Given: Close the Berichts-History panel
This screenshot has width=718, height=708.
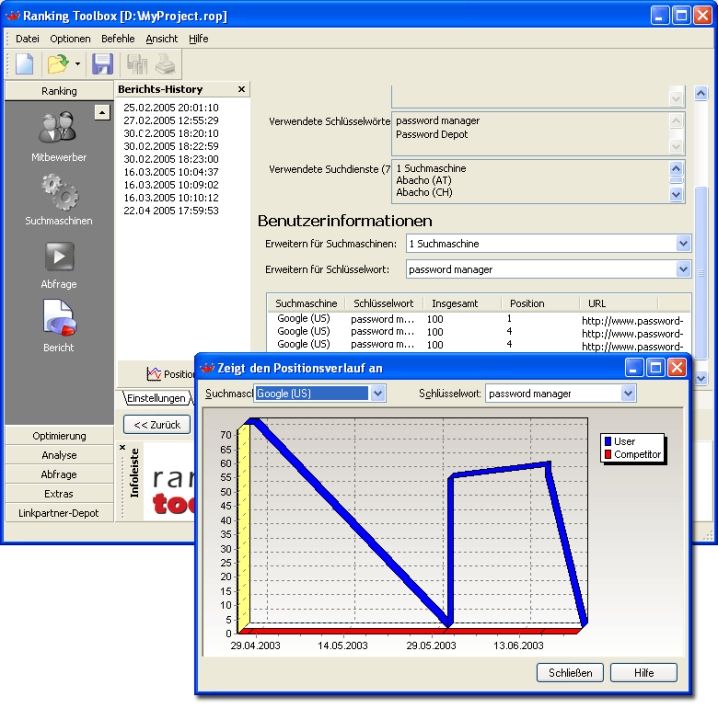Looking at the screenshot, I should click(241, 90).
